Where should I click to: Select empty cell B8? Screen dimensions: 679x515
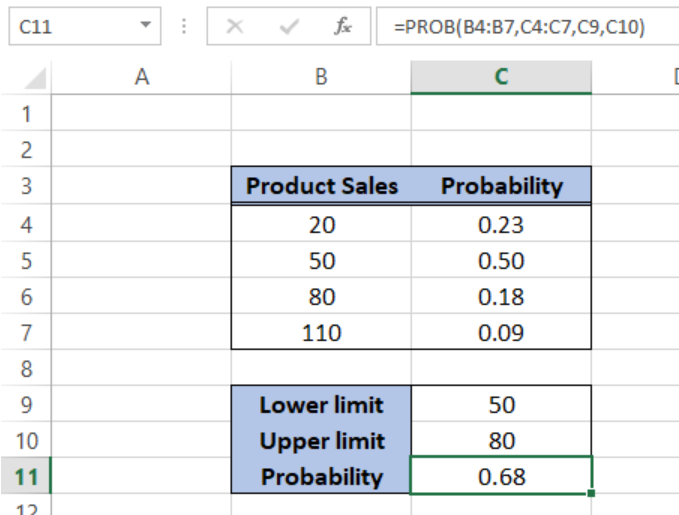[321, 368]
